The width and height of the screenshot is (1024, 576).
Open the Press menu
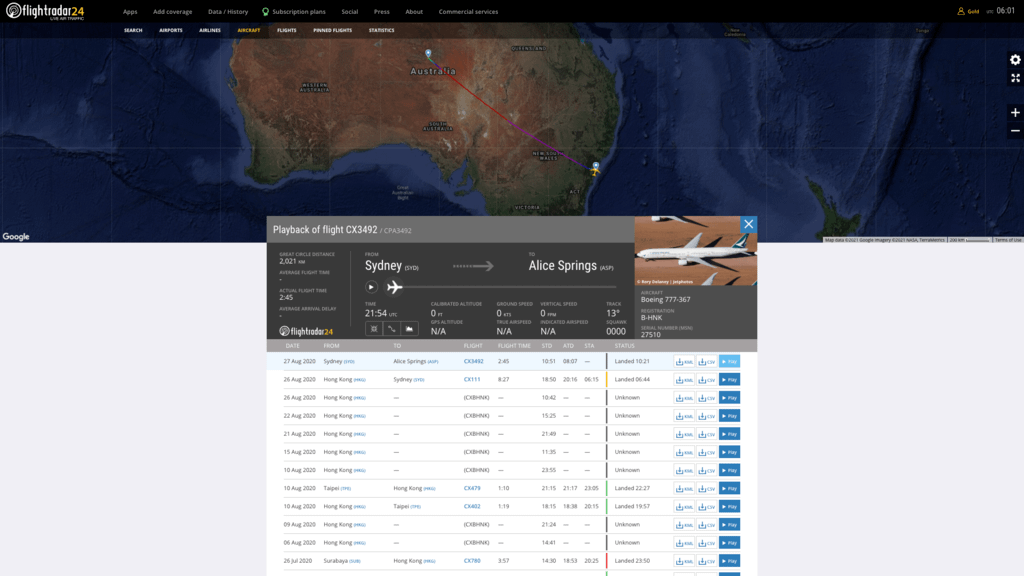click(381, 12)
